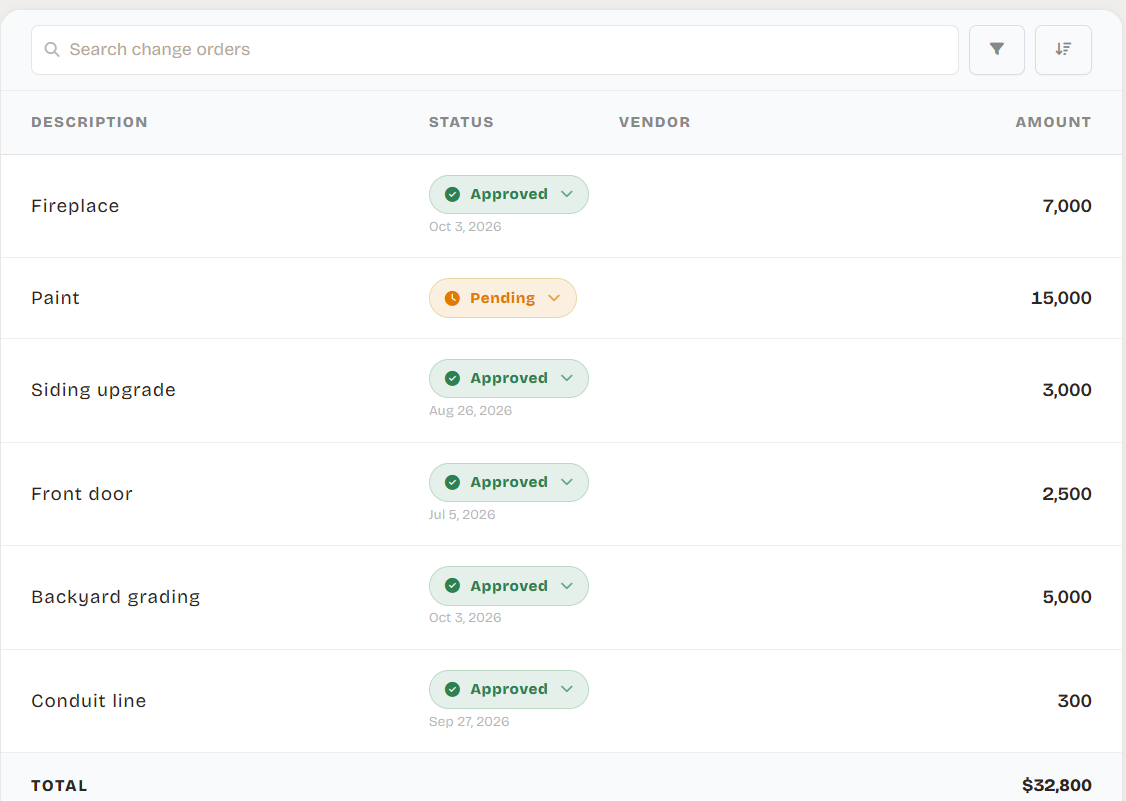
Task: Focus the Search change orders field
Action: pos(495,50)
